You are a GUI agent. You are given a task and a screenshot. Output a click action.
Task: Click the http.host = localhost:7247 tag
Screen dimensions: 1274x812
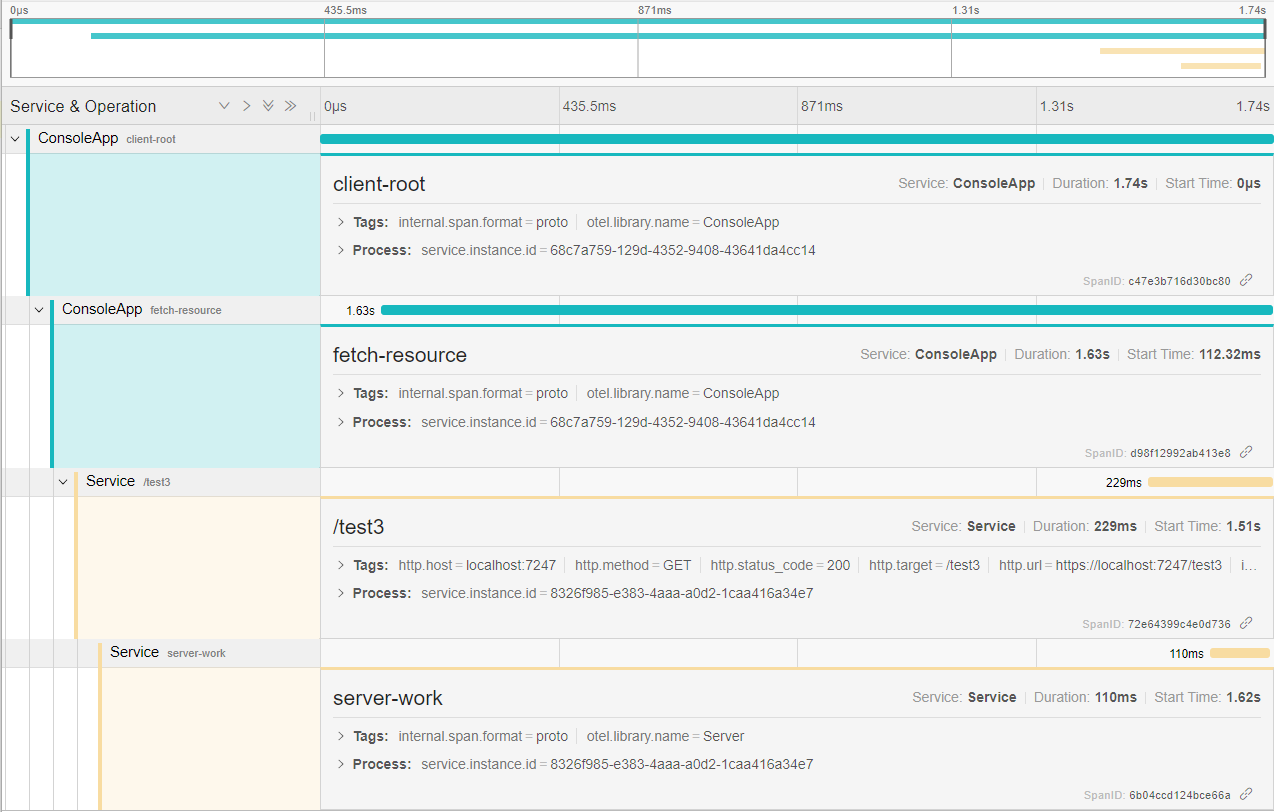click(477, 565)
